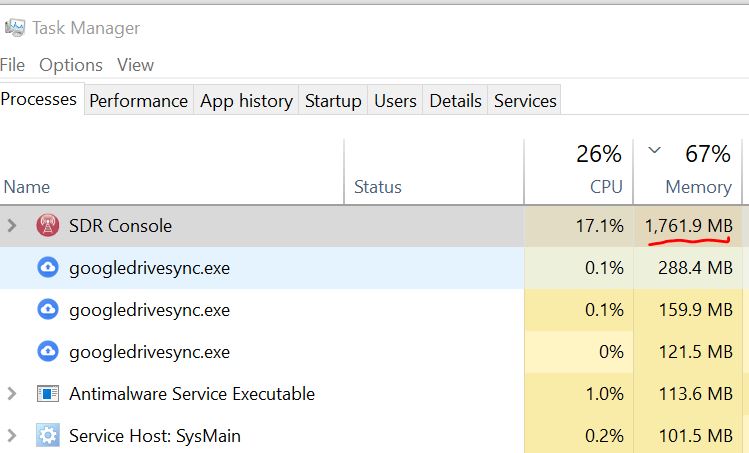Viewport: 749px width, 453px height.
Task: Open the Options menu
Action: point(71,65)
